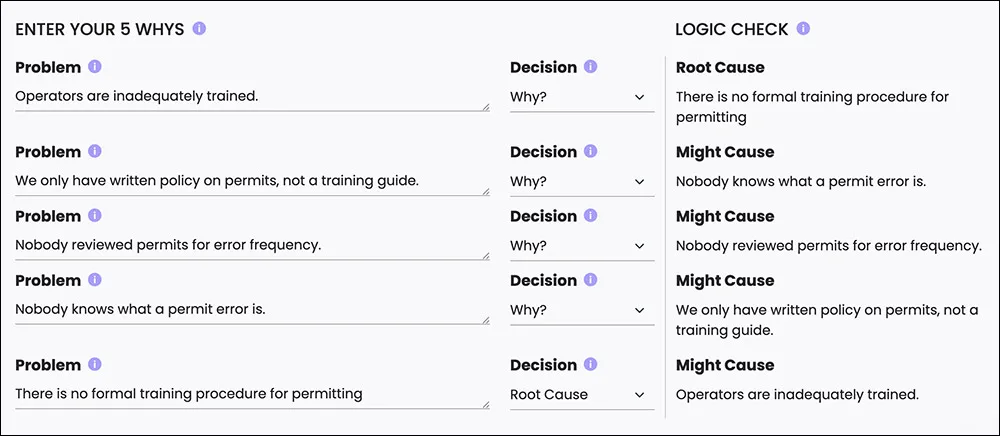Expand the Root Cause decision dropdown

pyautogui.click(x=582, y=395)
